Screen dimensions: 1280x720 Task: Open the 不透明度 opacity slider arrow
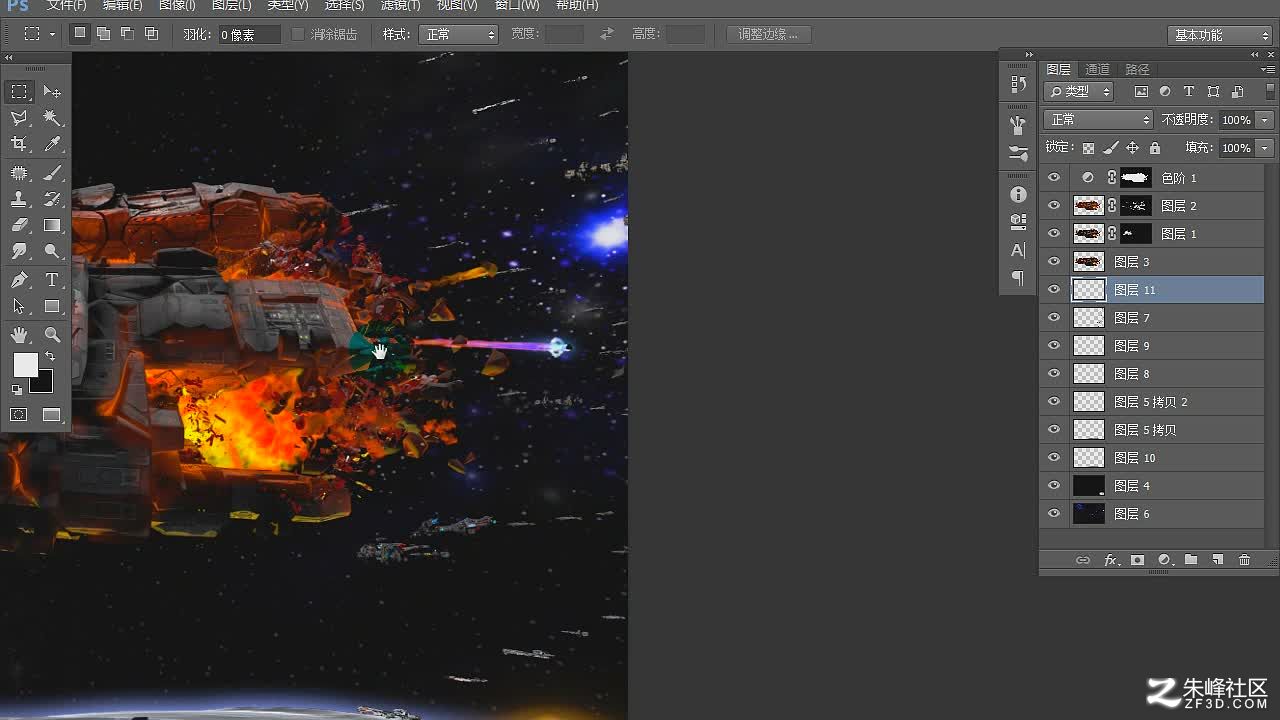point(1265,120)
